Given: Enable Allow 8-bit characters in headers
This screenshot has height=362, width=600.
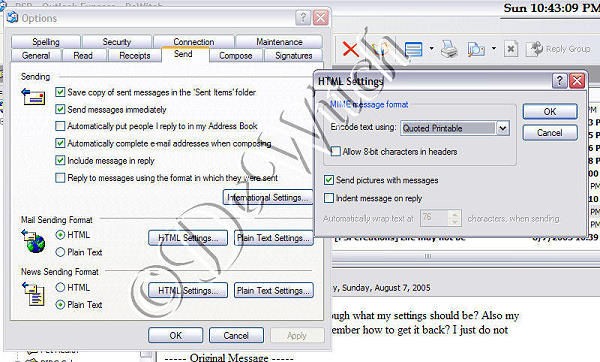Looking at the screenshot, I should 336,152.
